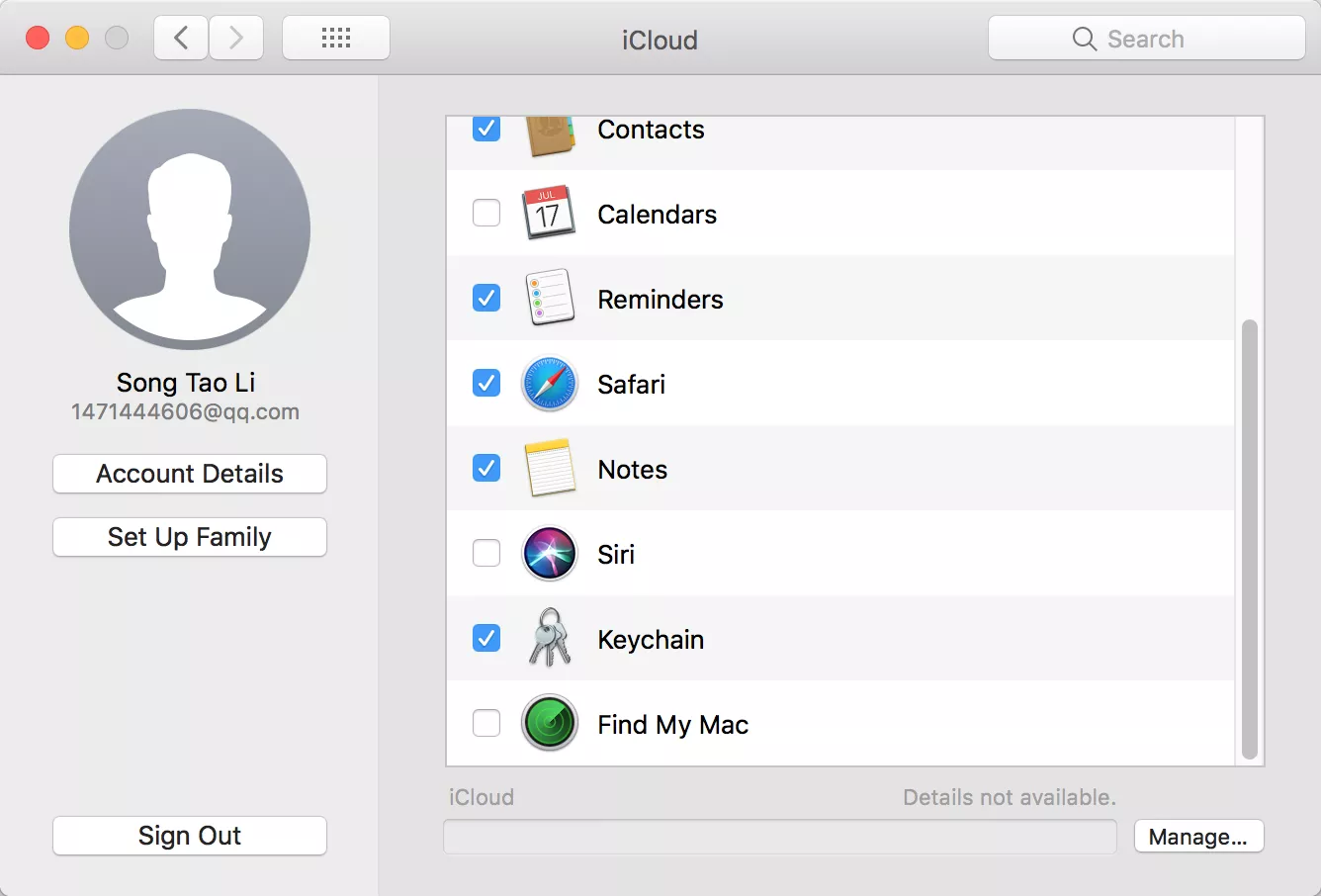Viewport: 1321px width, 896px height.
Task: Click the iCloud storage label
Action: [482, 797]
